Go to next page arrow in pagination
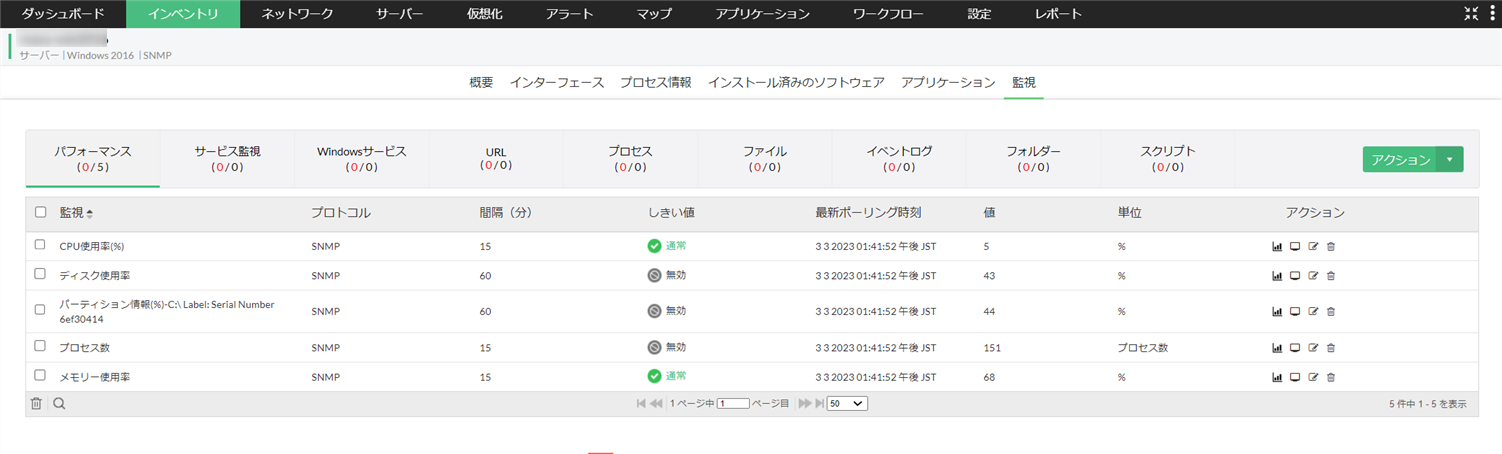The width and height of the screenshot is (1502, 454). pyautogui.click(x=804, y=404)
